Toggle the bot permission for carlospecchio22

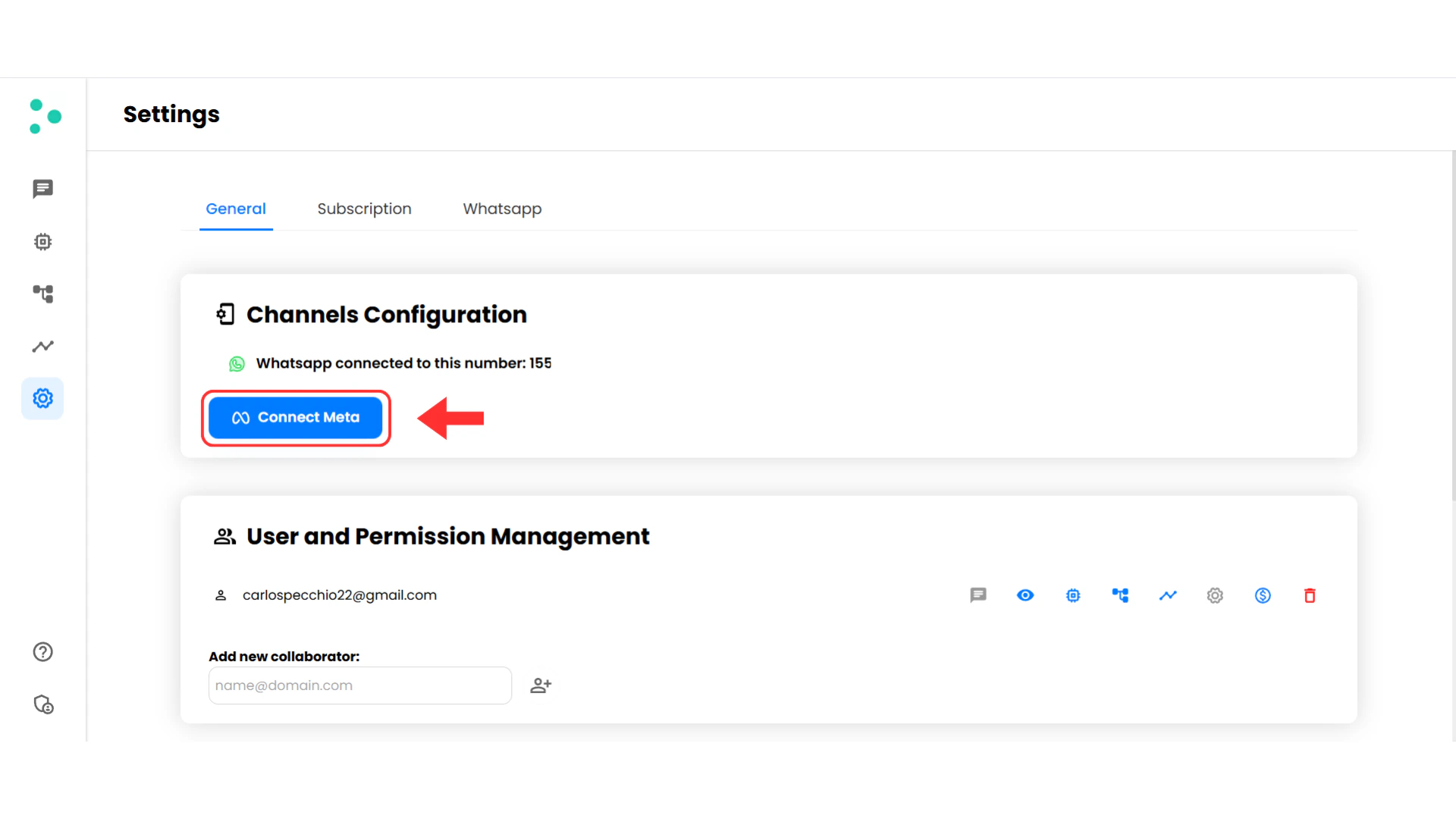[x=1073, y=595]
